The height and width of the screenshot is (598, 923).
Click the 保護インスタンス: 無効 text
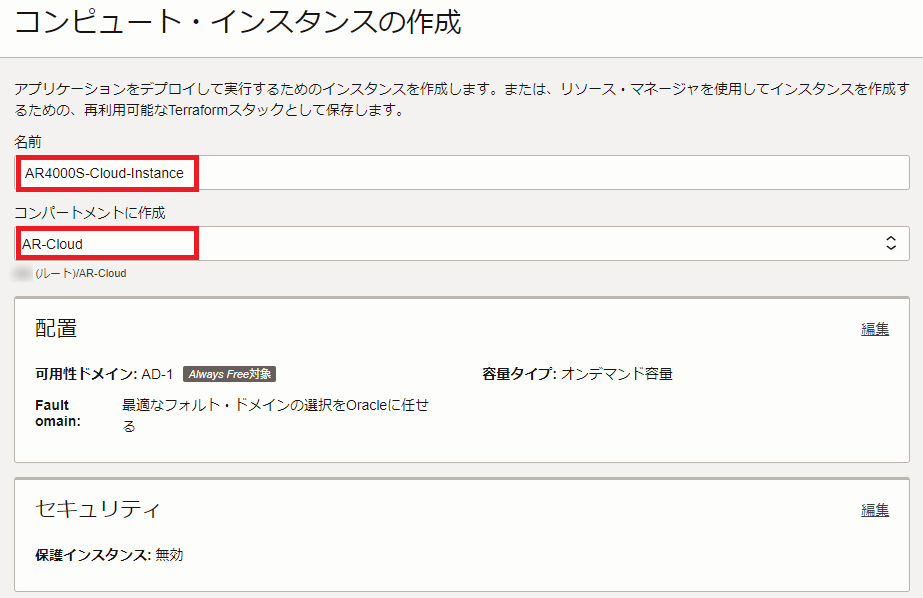109,554
